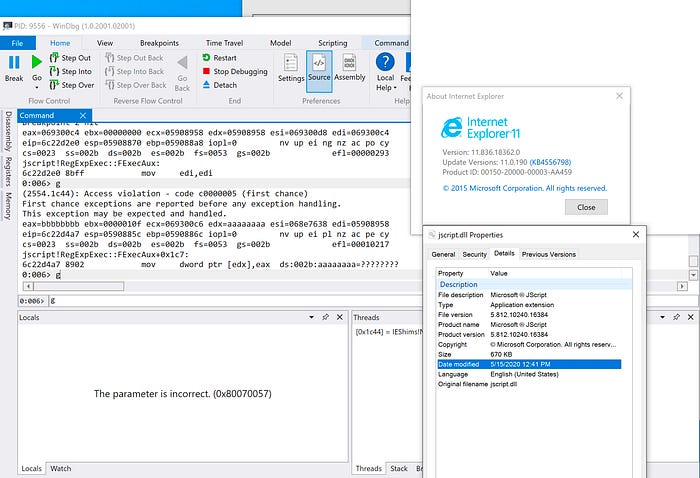Screen dimensions: 700x478
Task: Open Details tab in jscript.dll Properties
Action: [504, 253]
